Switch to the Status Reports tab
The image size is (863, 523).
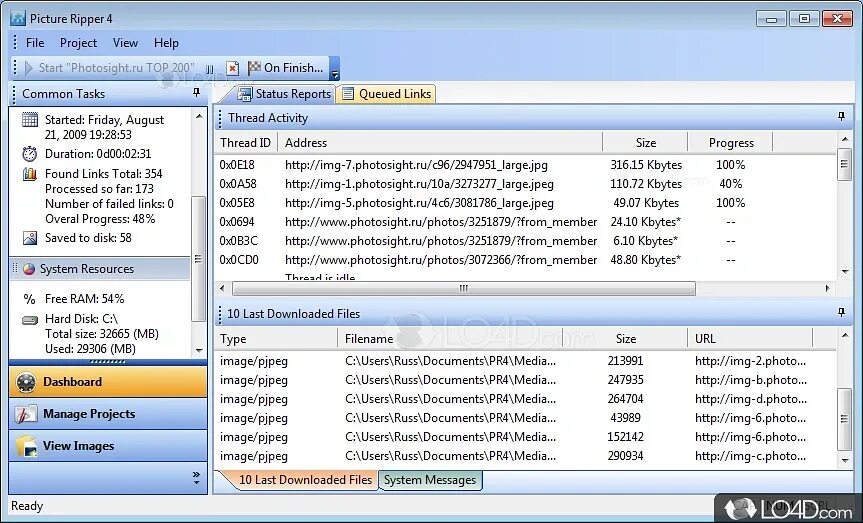[x=283, y=94]
